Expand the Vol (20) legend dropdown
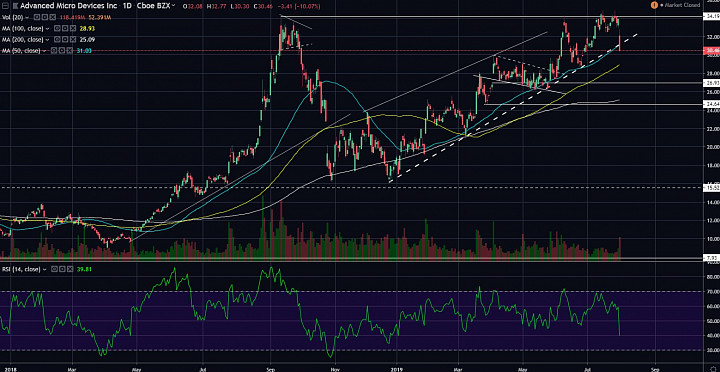The image size is (720, 372). (x=27, y=18)
